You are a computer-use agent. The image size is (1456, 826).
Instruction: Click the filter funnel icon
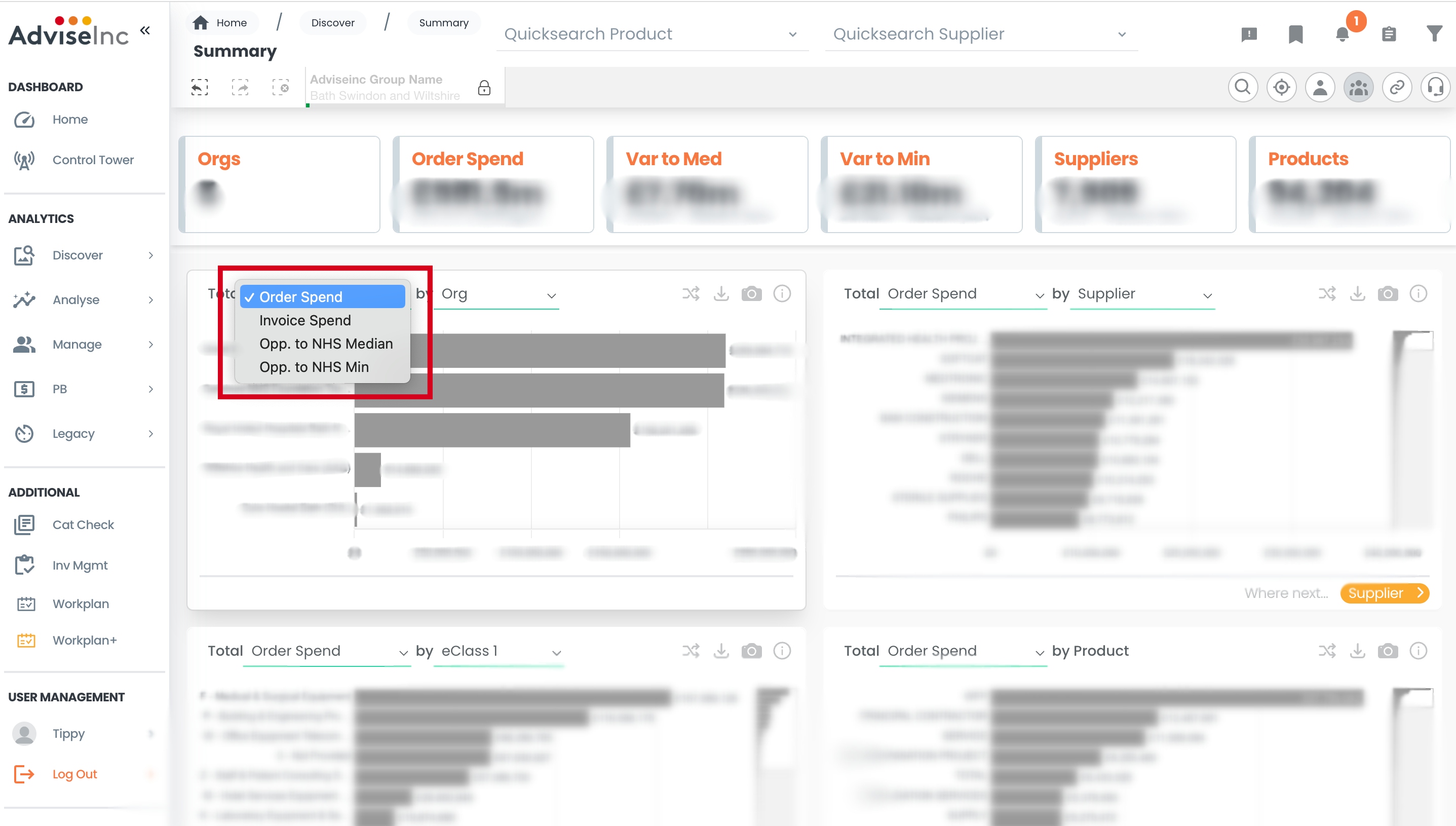(1434, 34)
